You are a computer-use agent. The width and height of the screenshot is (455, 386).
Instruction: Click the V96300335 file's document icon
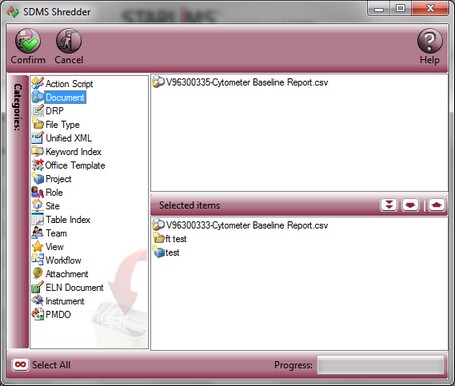pos(158,82)
